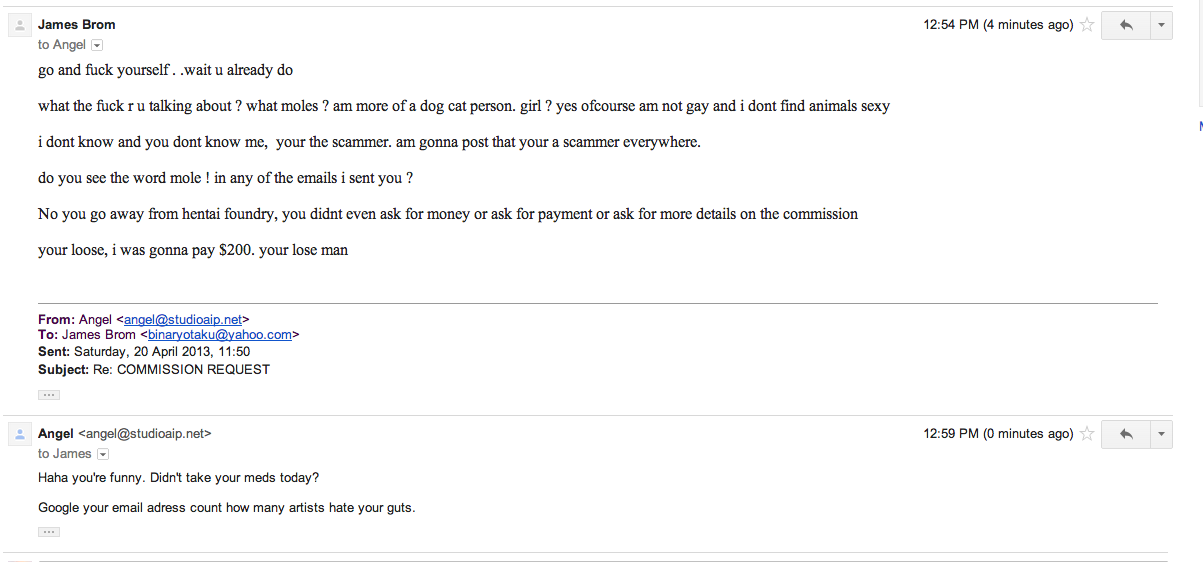This screenshot has width=1203, height=562.
Task: Expand trimmed content in James's email
Action: 49,395
